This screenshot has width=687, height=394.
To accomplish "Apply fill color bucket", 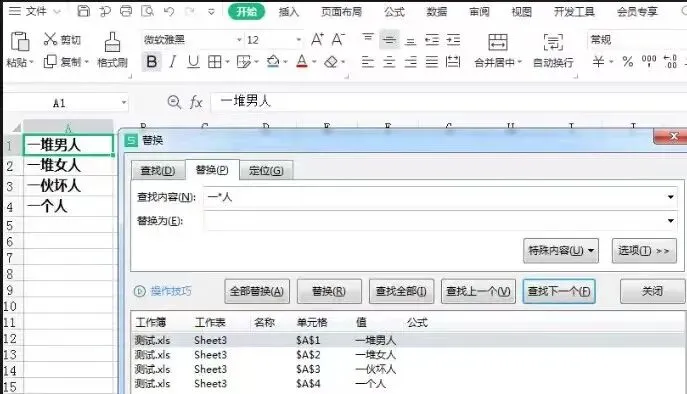I will 273,62.
